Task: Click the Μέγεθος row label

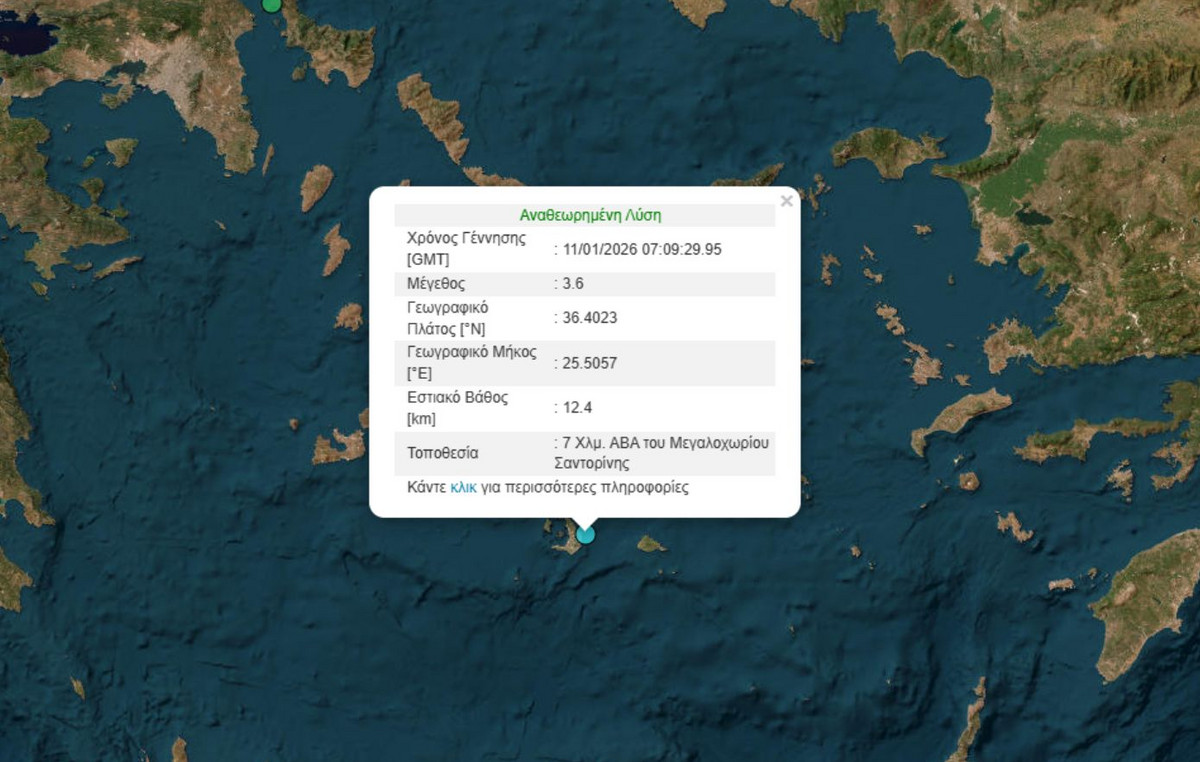Action: [436, 284]
